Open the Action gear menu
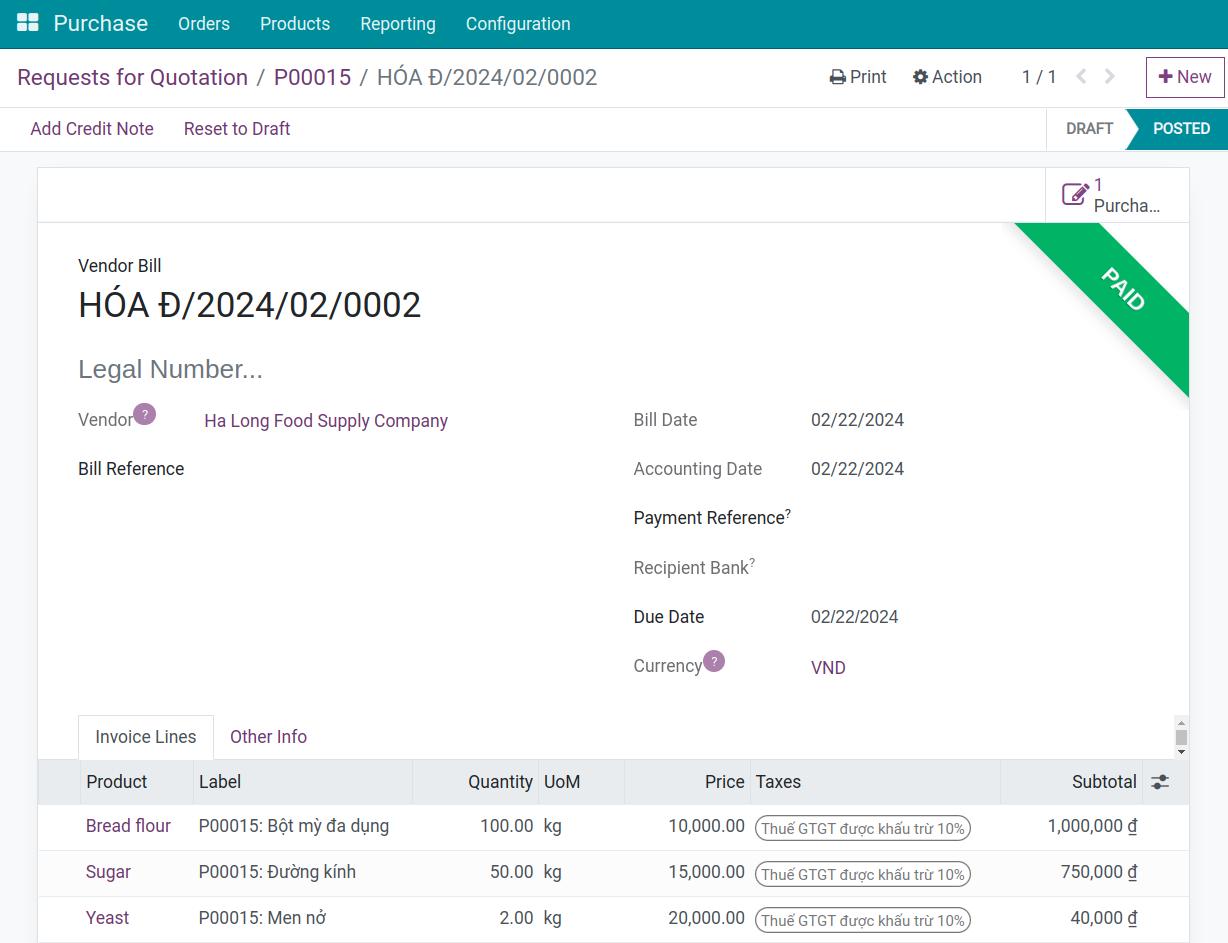 coord(947,77)
